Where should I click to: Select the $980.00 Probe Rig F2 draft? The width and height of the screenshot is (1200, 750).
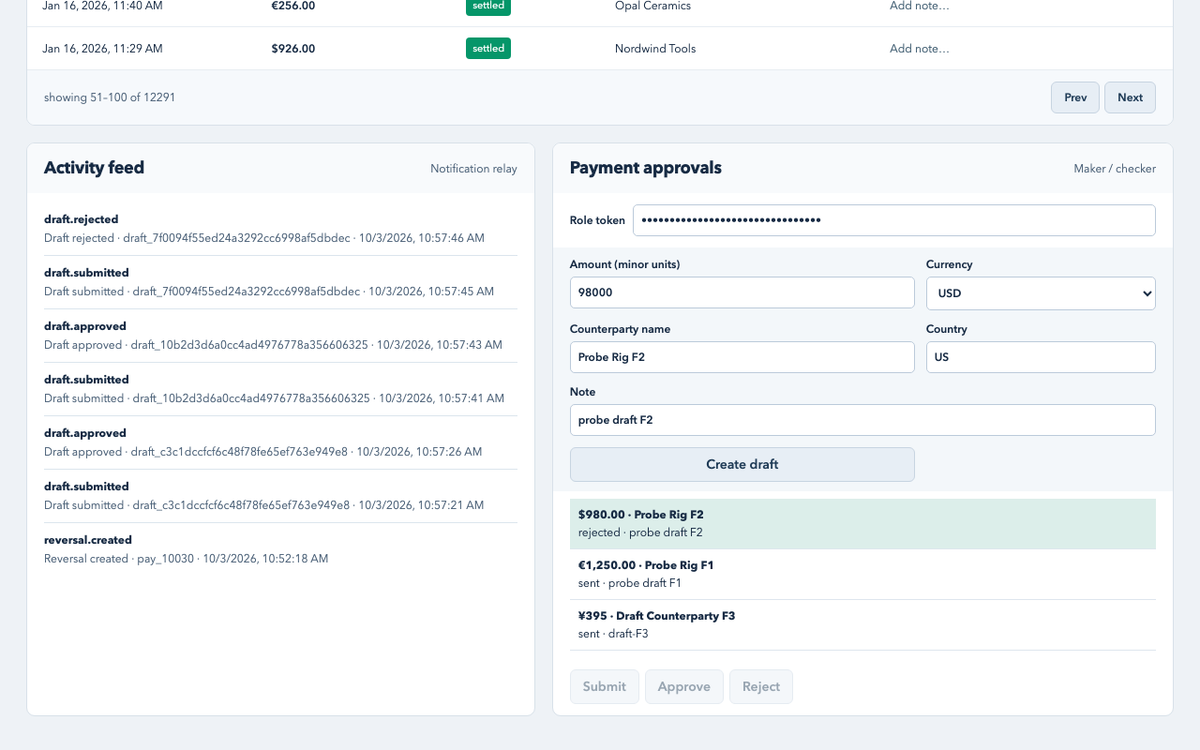pyautogui.click(x=863, y=524)
